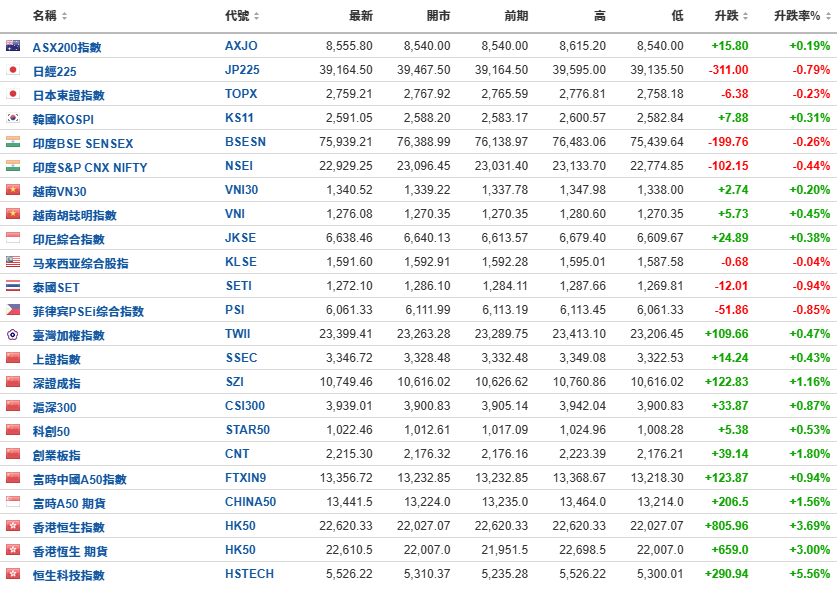This screenshot has height=591, width=837.
Task: Click the JKSE ticker code
Action: [x=240, y=238]
